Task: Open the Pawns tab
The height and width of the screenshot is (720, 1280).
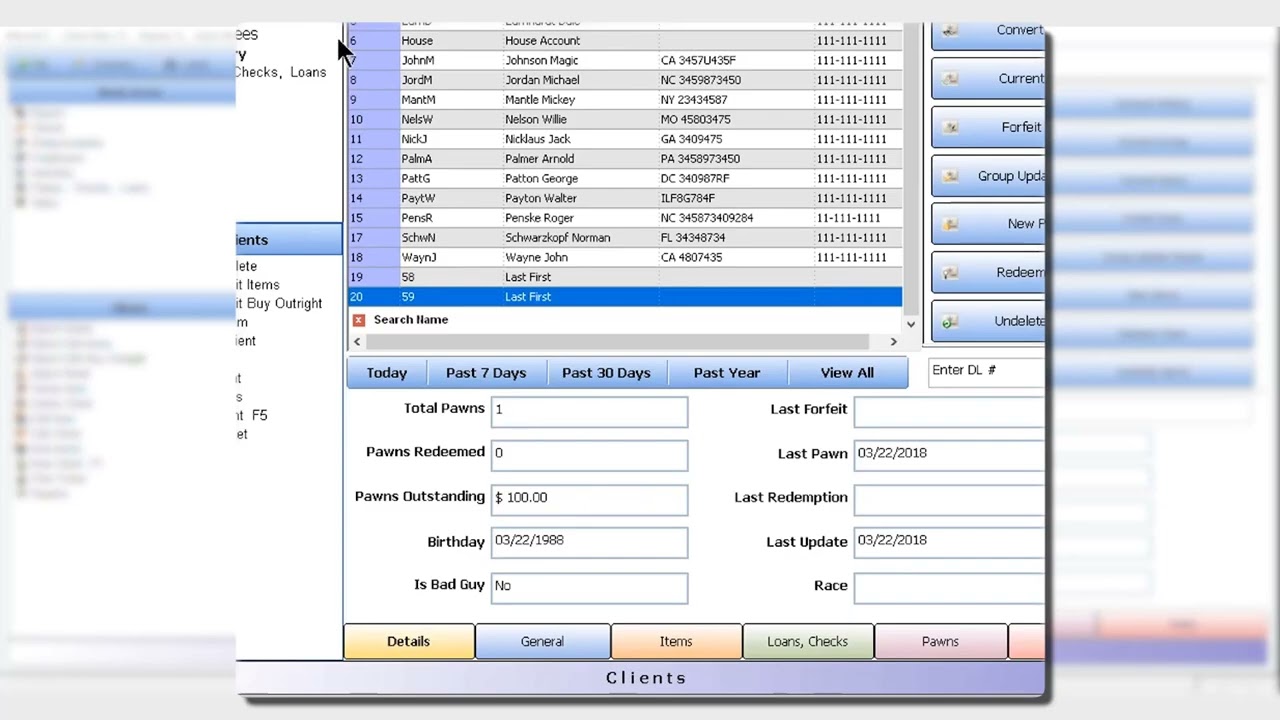Action: click(x=940, y=642)
